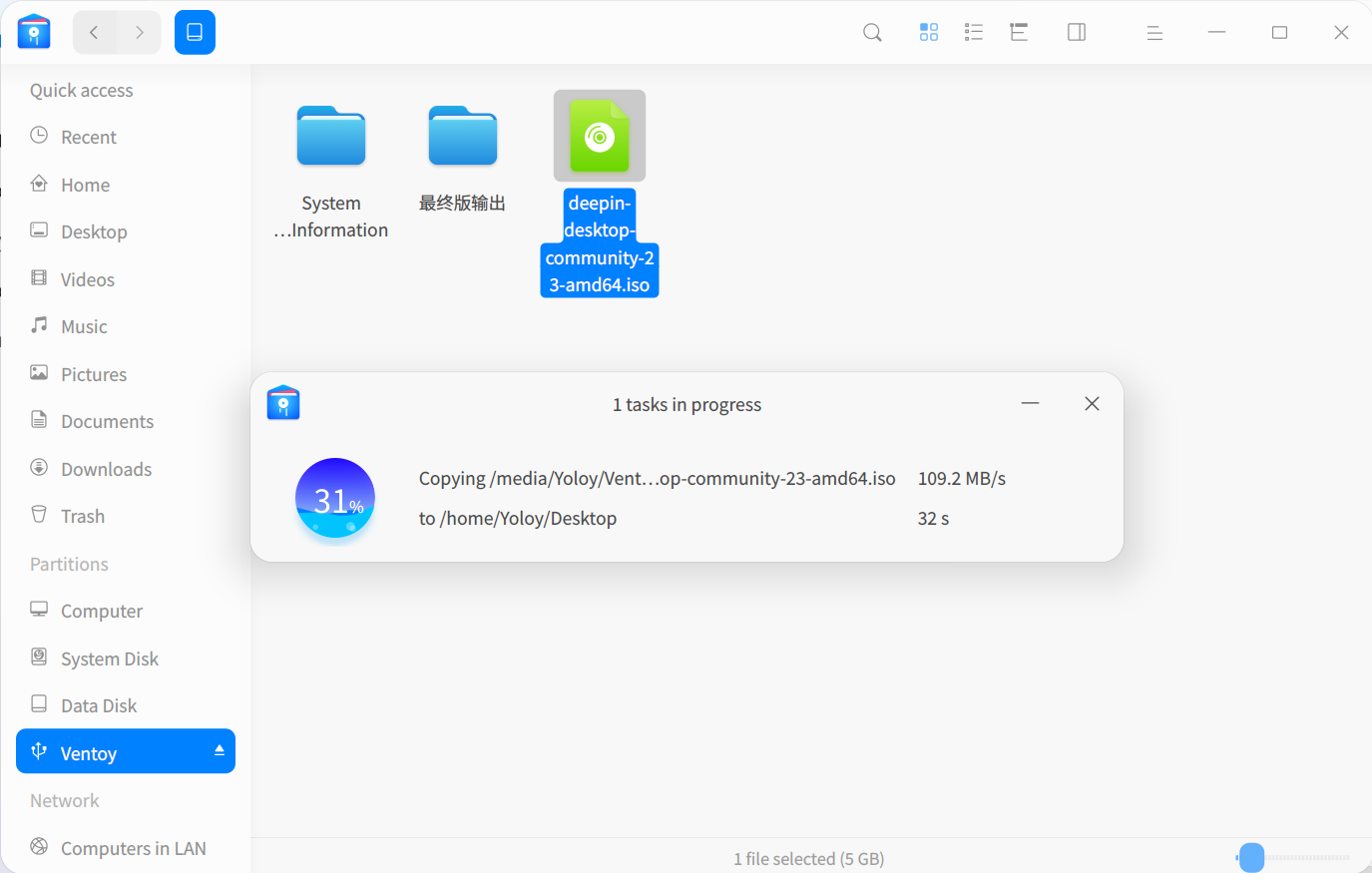
Task: Click the file manager icon in dialog
Action: click(x=283, y=402)
